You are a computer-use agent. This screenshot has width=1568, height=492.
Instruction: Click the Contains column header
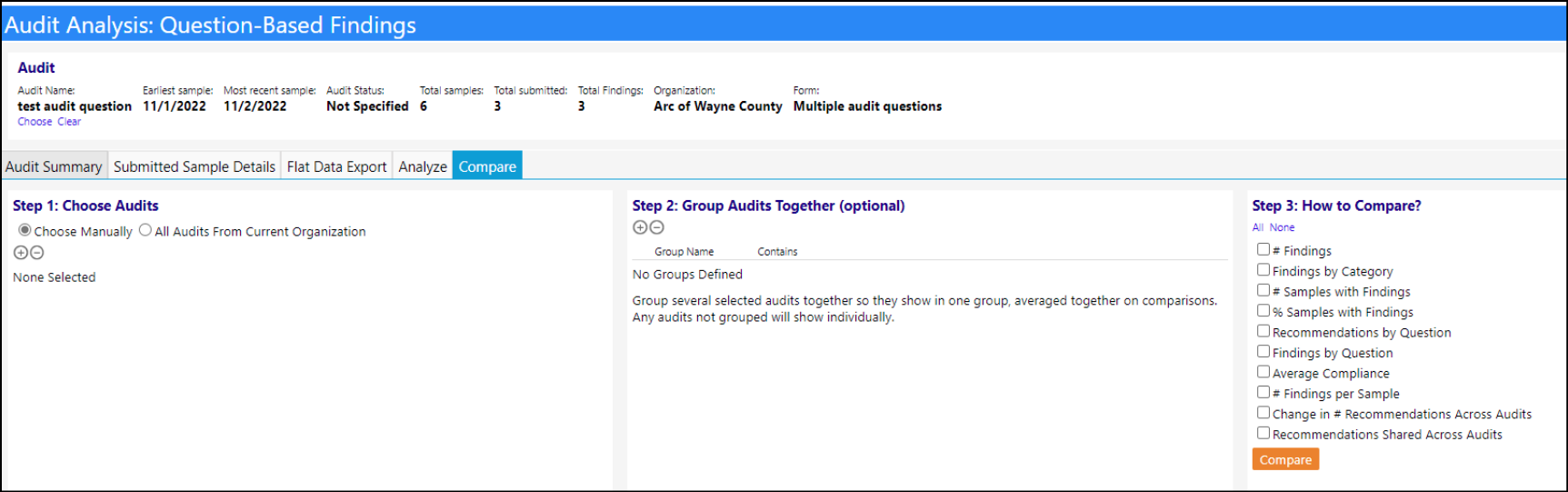point(777,252)
